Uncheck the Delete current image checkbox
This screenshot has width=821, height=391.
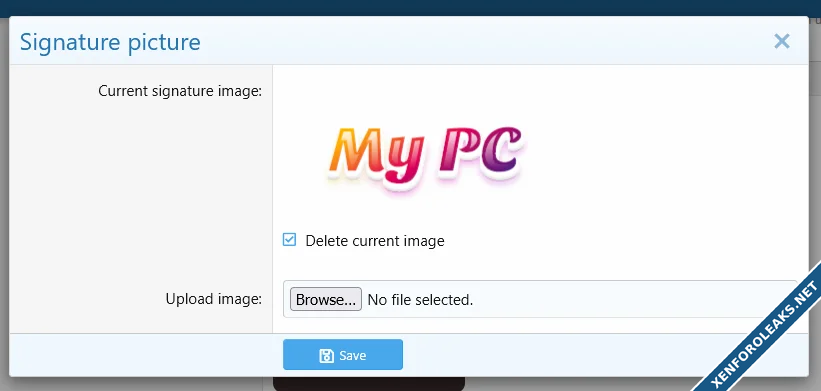289,240
